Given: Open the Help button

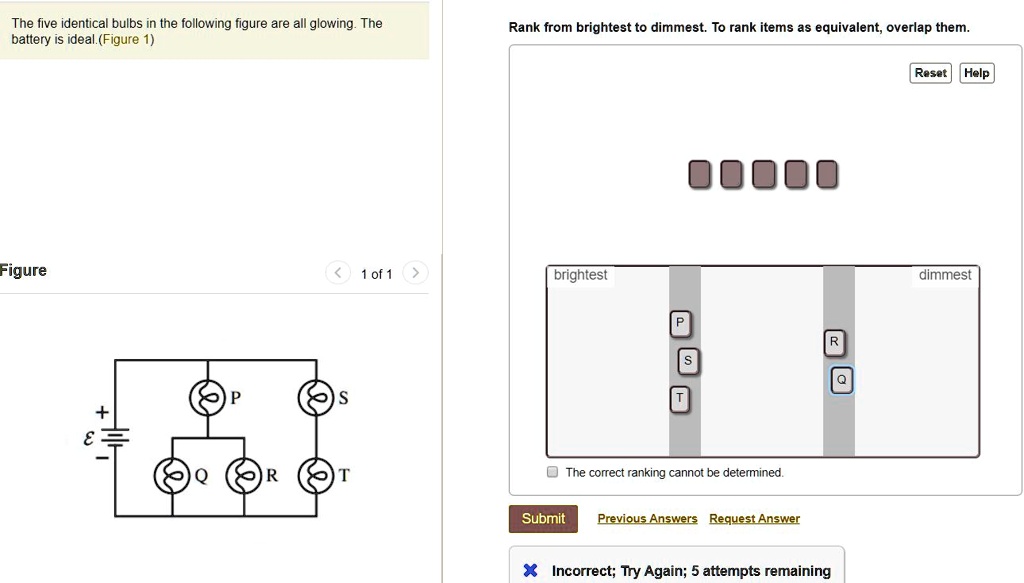Looking at the screenshot, I should [976, 73].
